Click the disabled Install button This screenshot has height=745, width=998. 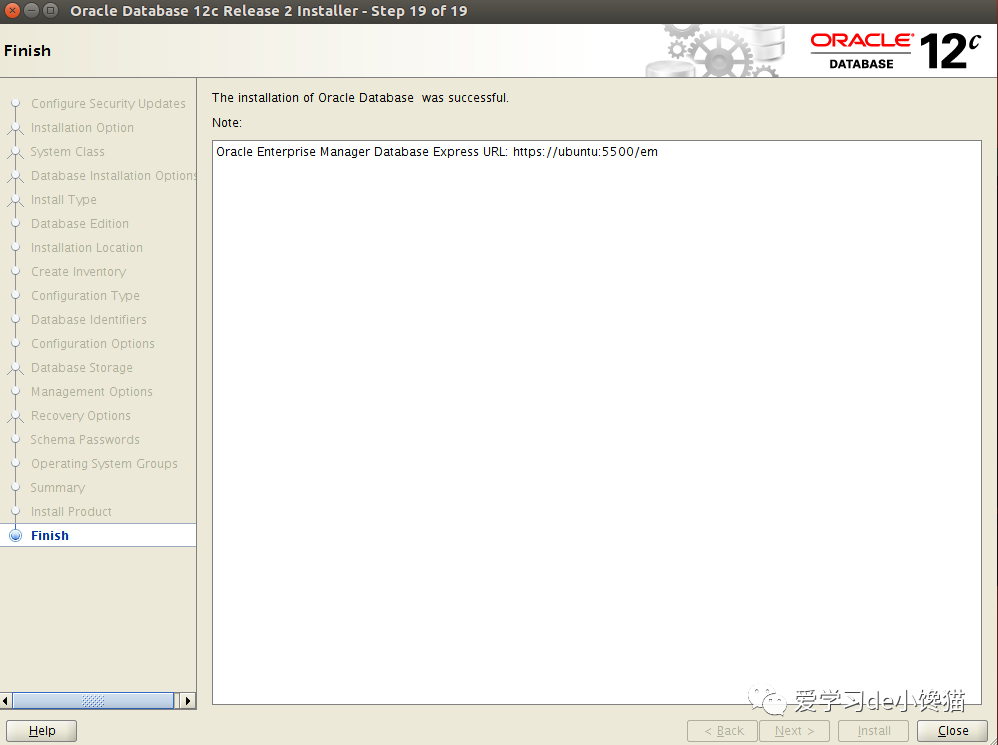[x=873, y=731]
